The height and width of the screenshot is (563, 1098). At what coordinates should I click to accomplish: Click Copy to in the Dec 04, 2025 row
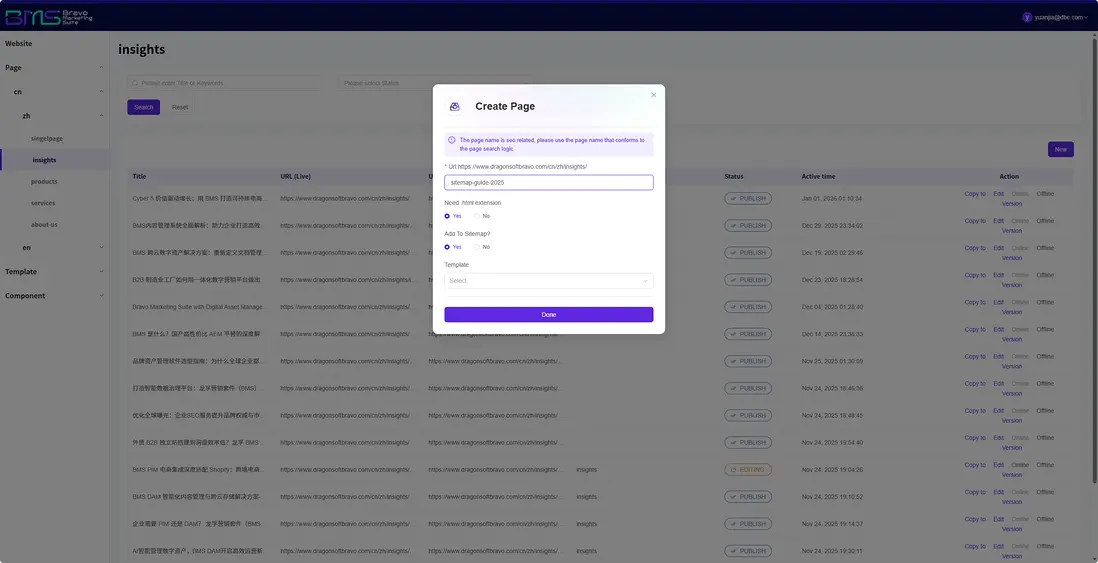coord(975,303)
